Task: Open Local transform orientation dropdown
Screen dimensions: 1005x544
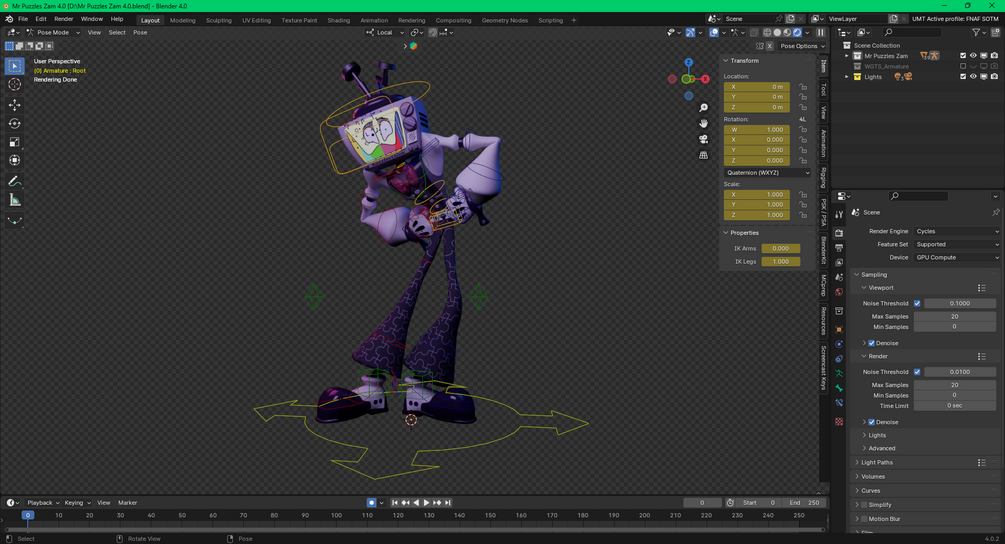Action: (385, 32)
